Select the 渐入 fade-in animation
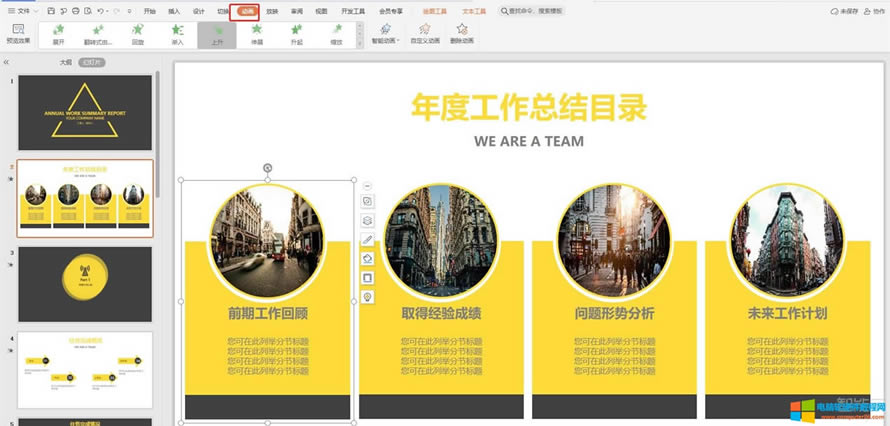 pyautogui.click(x=177, y=36)
